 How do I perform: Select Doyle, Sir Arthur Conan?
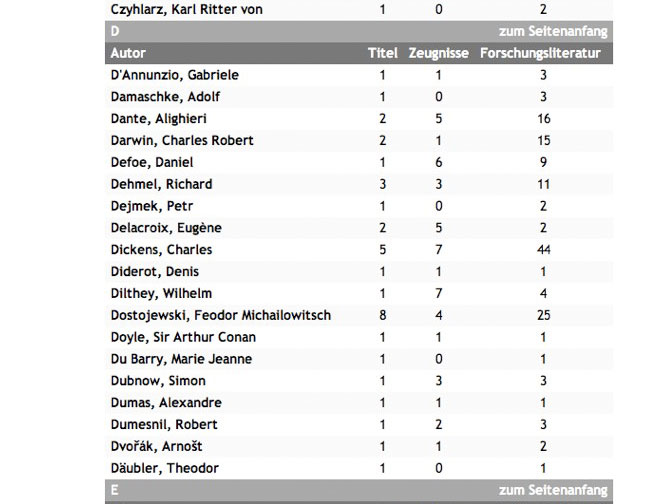pos(183,338)
